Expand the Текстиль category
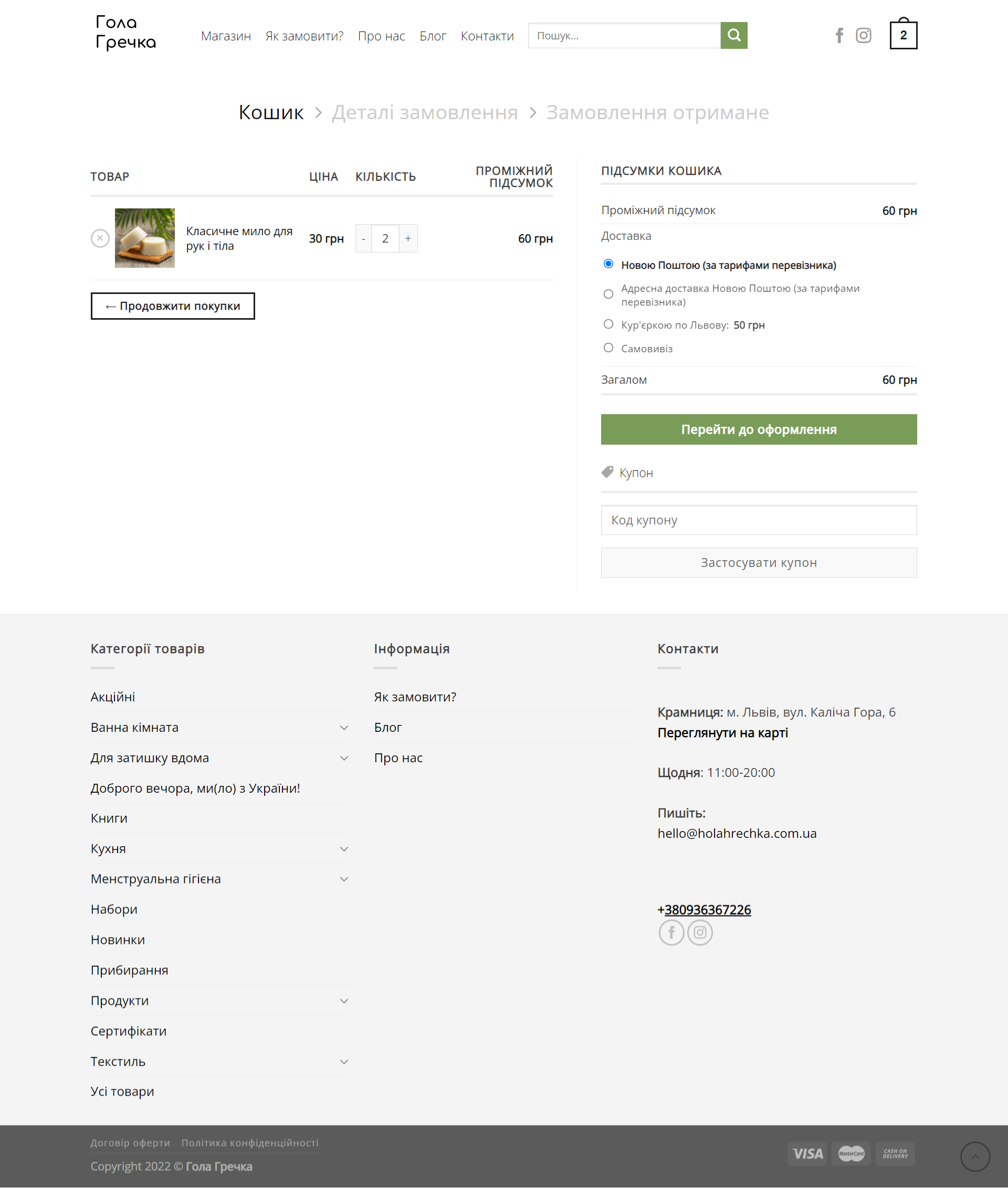The width and height of the screenshot is (1008, 1188). point(344,1061)
